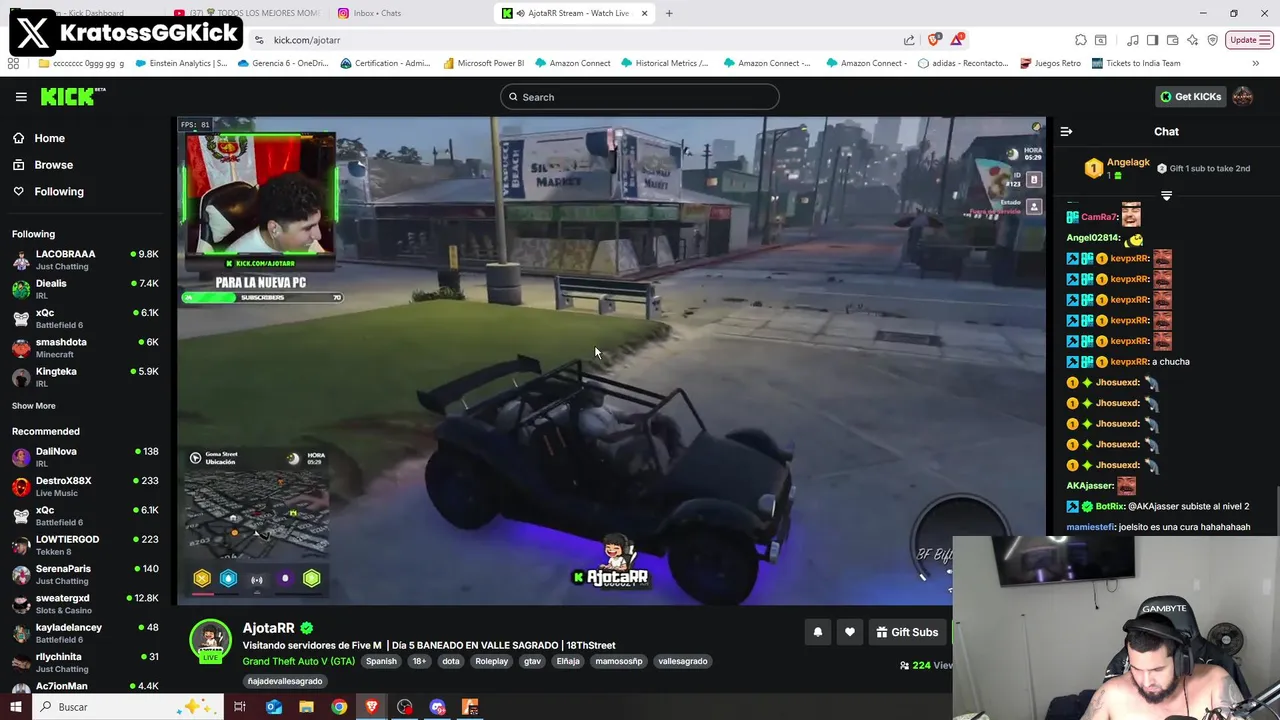The image size is (1280, 720).
Task: Open DestroX88X Live Music channel
Action: [85, 486]
